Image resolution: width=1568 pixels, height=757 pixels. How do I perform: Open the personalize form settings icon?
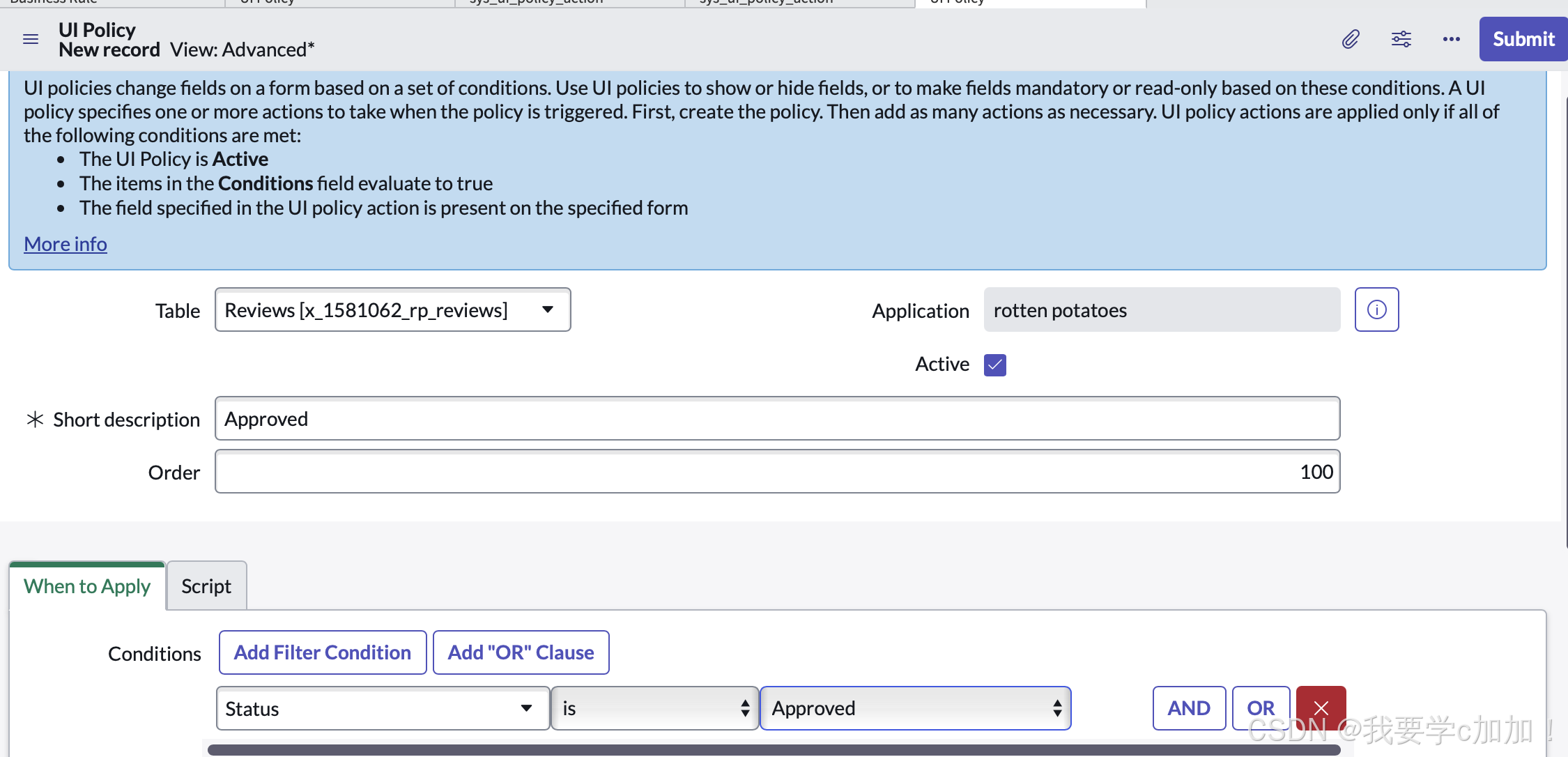tap(1401, 39)
